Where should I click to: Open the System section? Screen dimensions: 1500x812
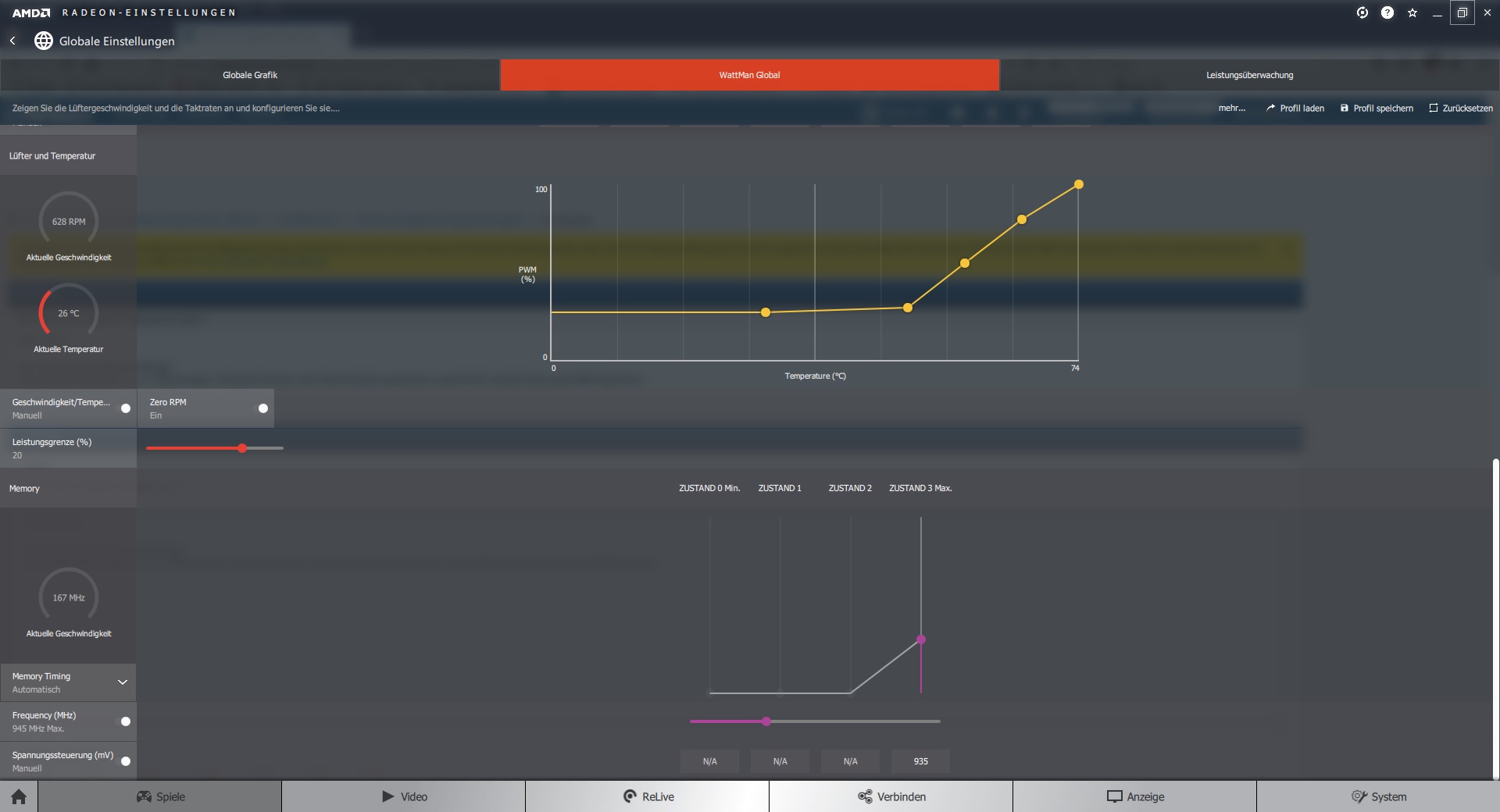click(x=1379, y=796)
